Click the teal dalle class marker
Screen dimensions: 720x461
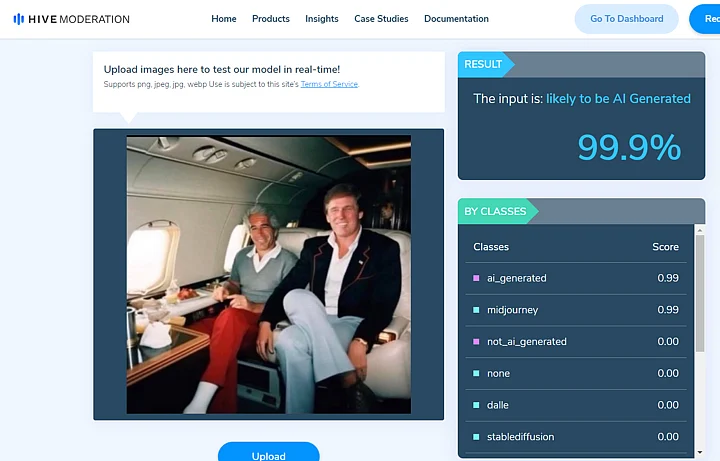pos(476,405)
